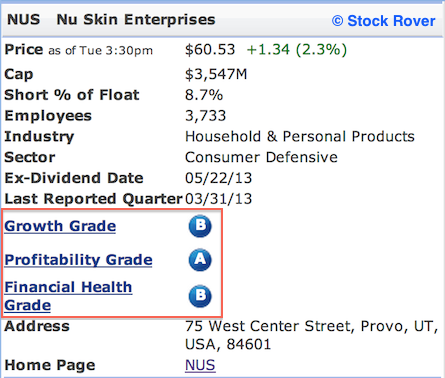Click the Household & Personal Products industry
Screen dimensions: 445x378
300,137
